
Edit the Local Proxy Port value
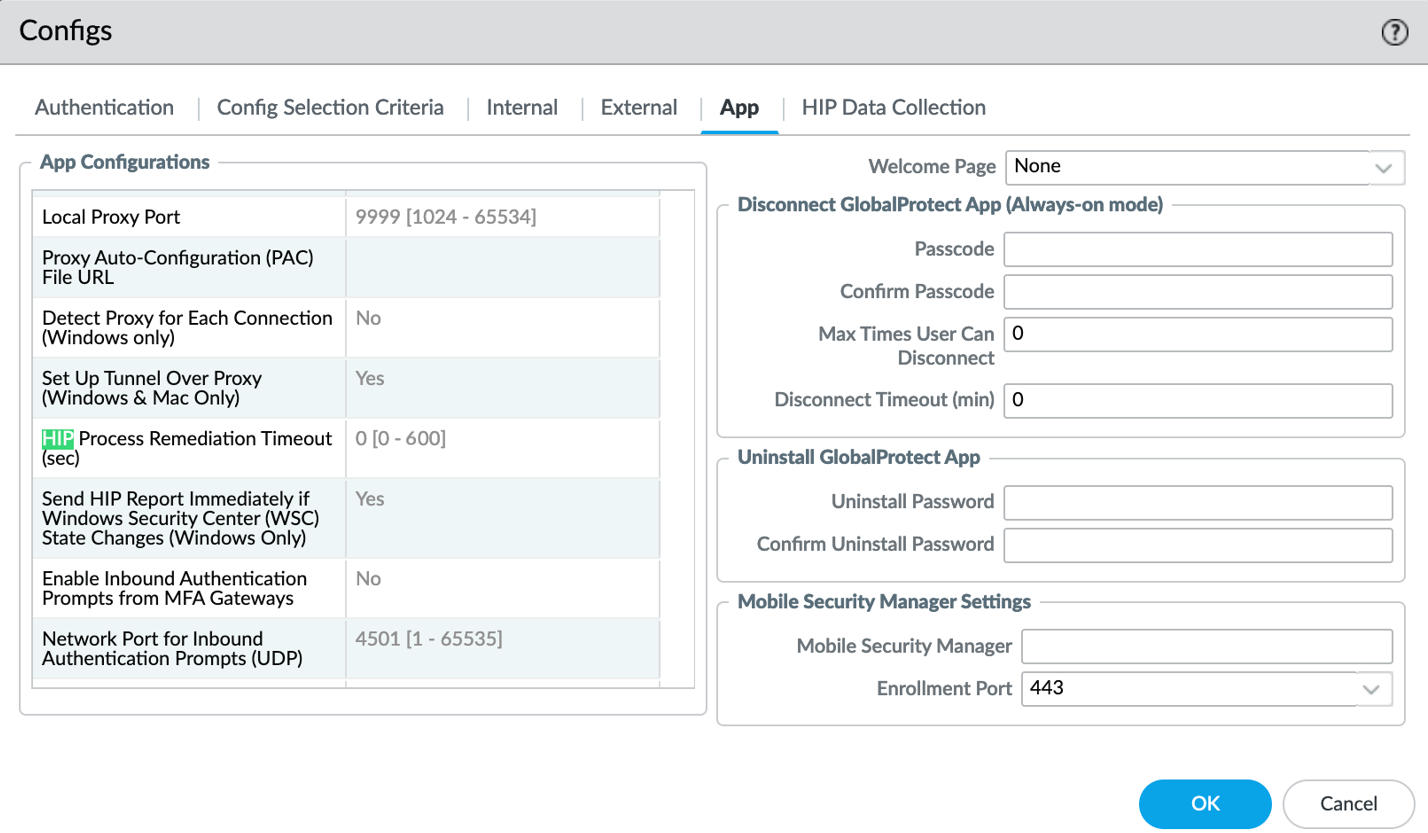tap(501, 216)
